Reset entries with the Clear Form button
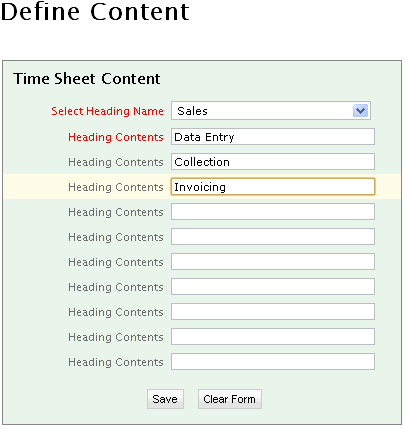 230,399
